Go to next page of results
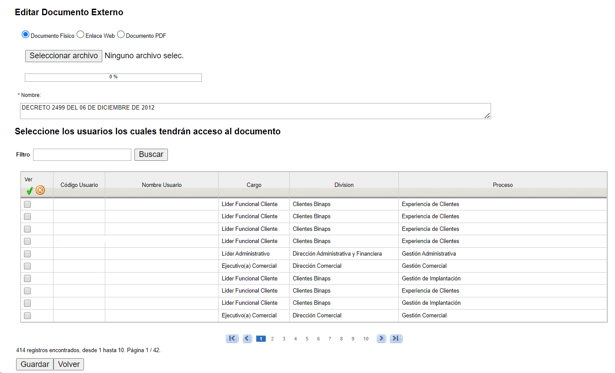Image resolution: width=615 pixels, height=373 pixels. pos(381,338)
